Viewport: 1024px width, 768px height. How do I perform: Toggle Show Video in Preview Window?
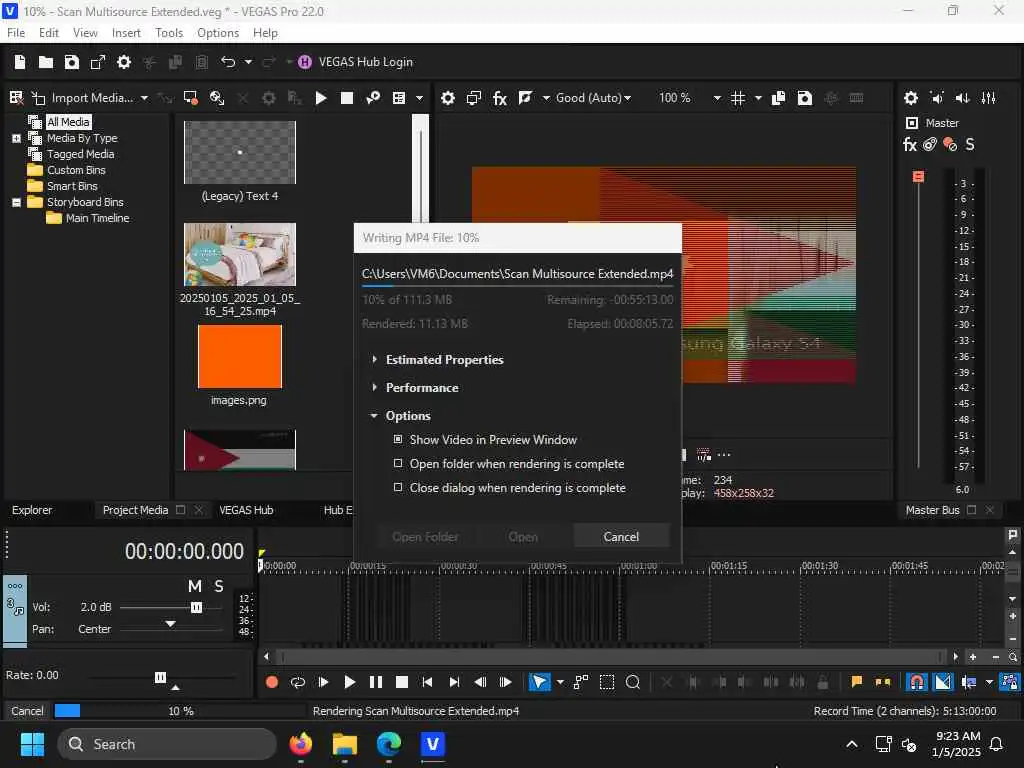coord(398,440)
